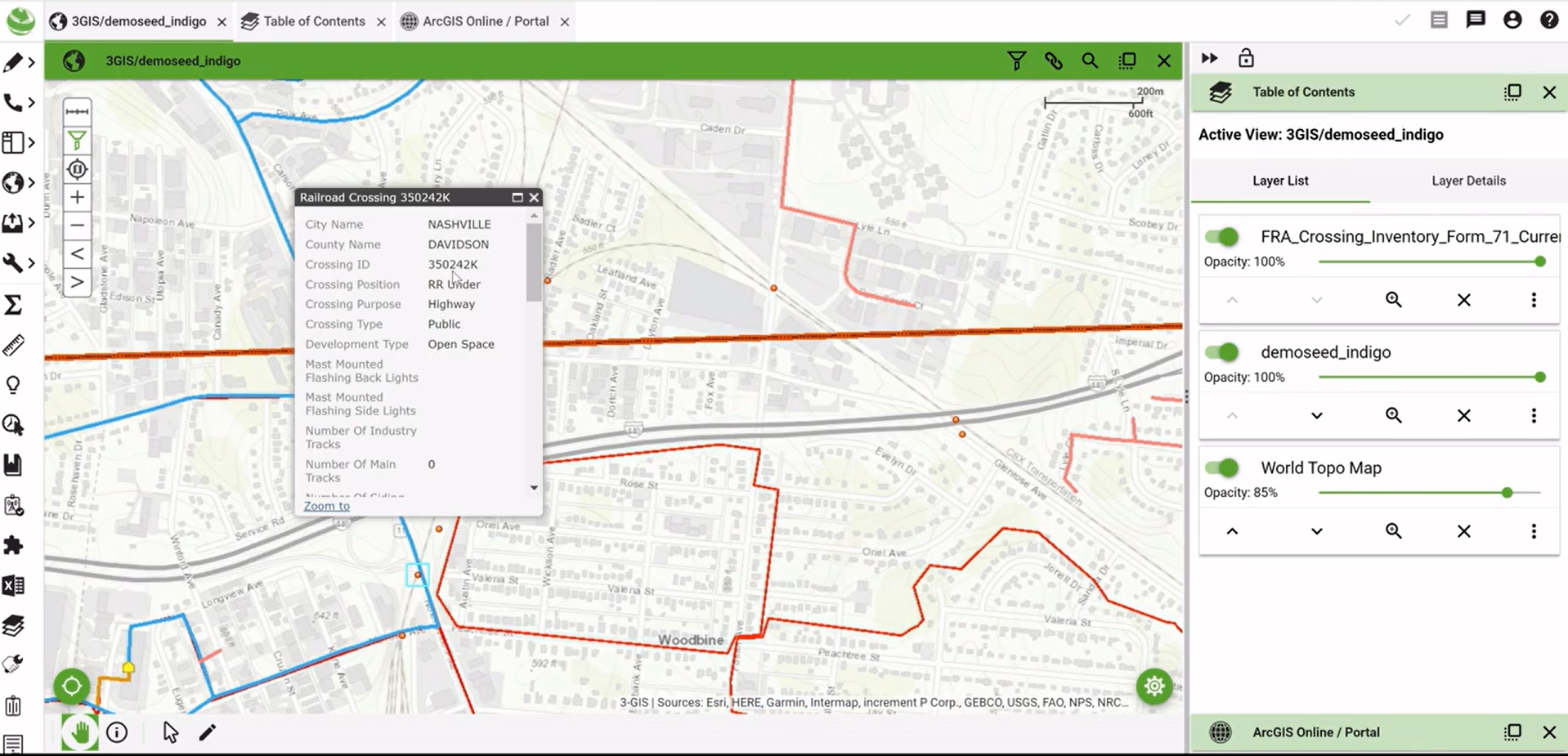Remove the FRA_Crossing_Inventory layer
The width and height of the screenshot is (1568, 756).
click(1463, 300)
